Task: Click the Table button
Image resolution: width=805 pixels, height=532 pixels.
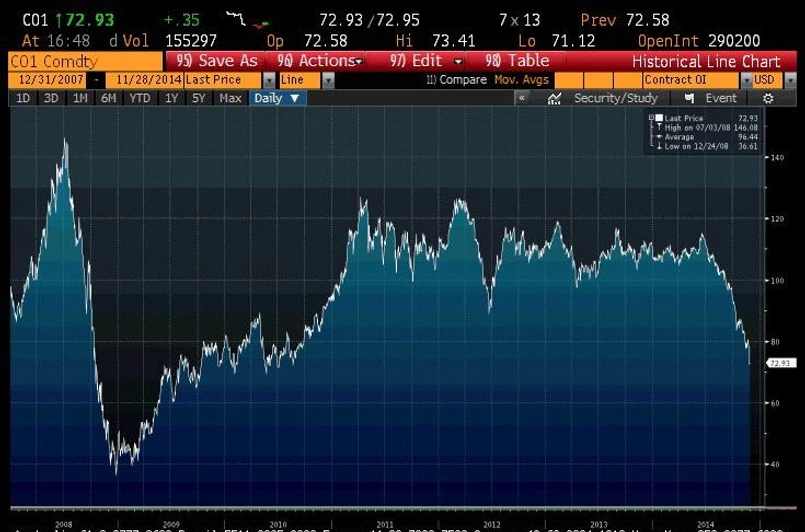Action: [x=517, y=61]
